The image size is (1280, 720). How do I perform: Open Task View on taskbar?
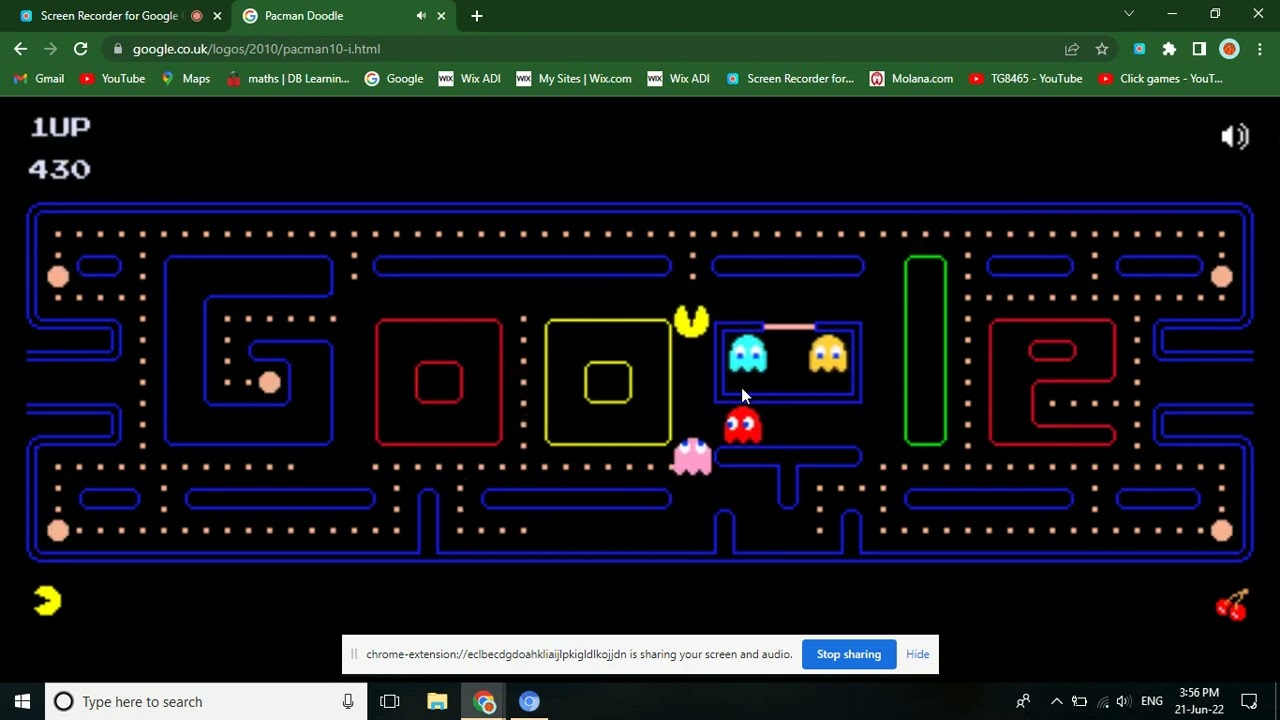point(390,702)
